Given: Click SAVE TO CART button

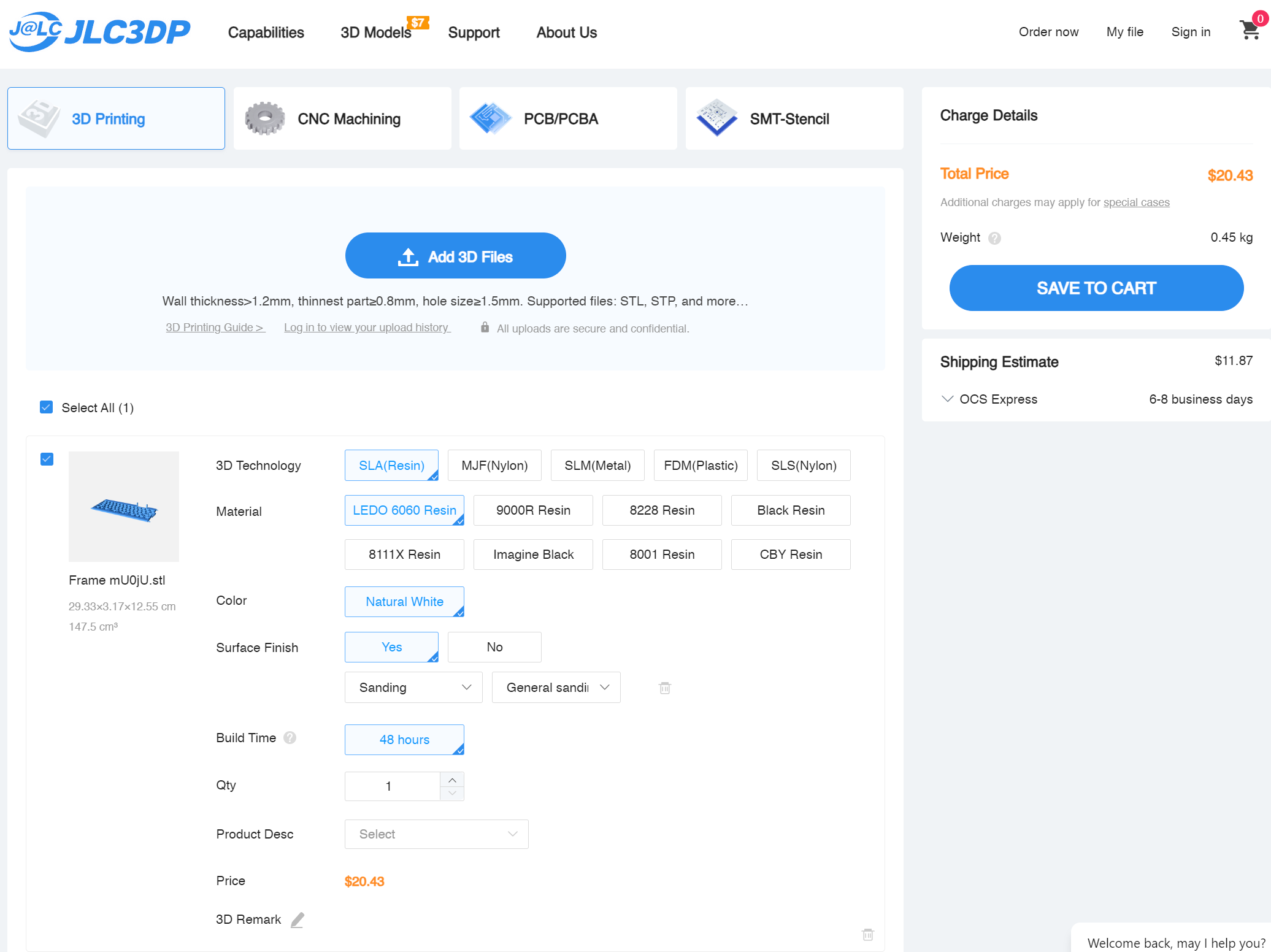Looking at the screenshot, I should coord(1096,288).
